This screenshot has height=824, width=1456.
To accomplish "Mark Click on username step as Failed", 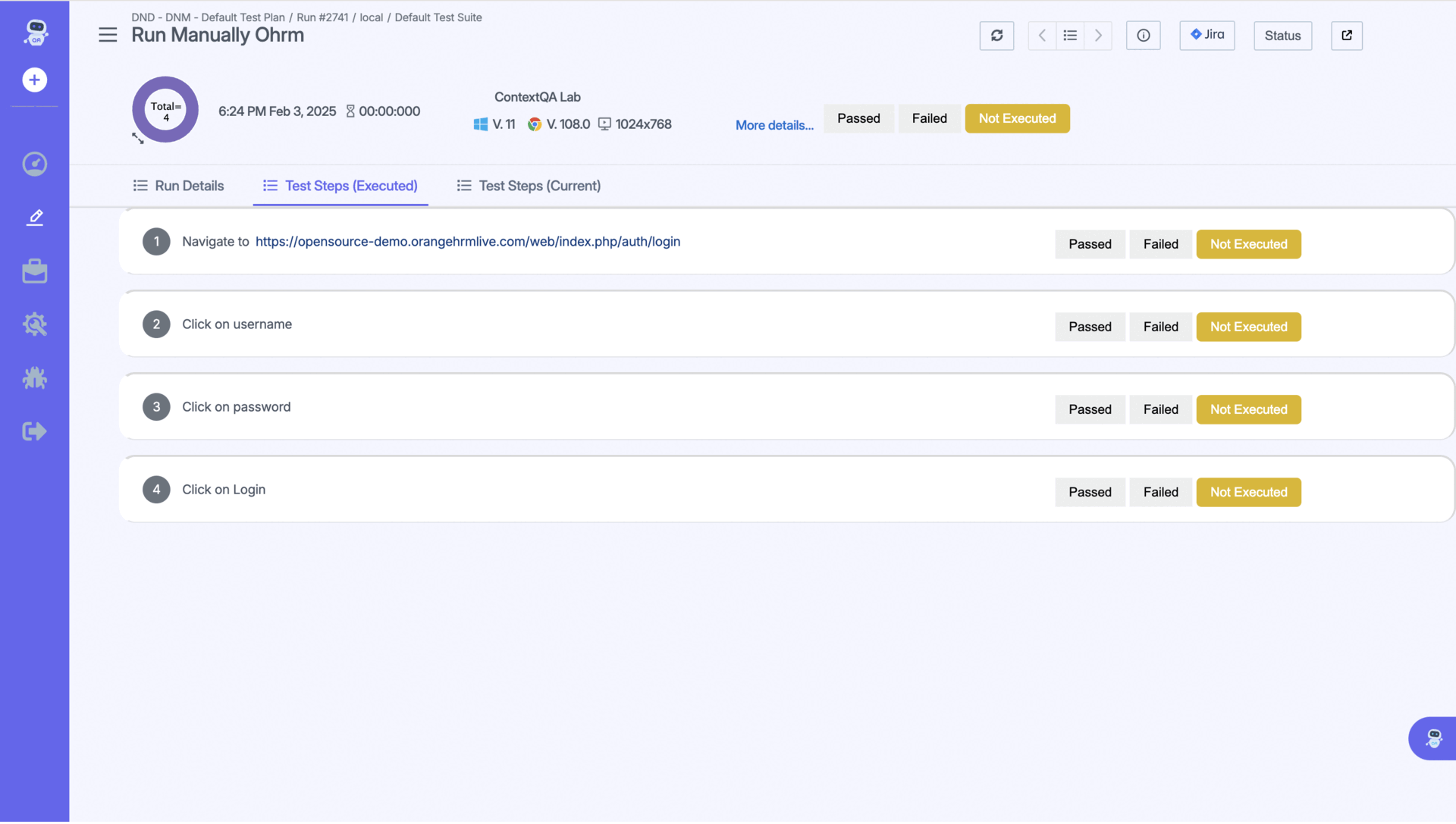I will [x=1160, y=327].
